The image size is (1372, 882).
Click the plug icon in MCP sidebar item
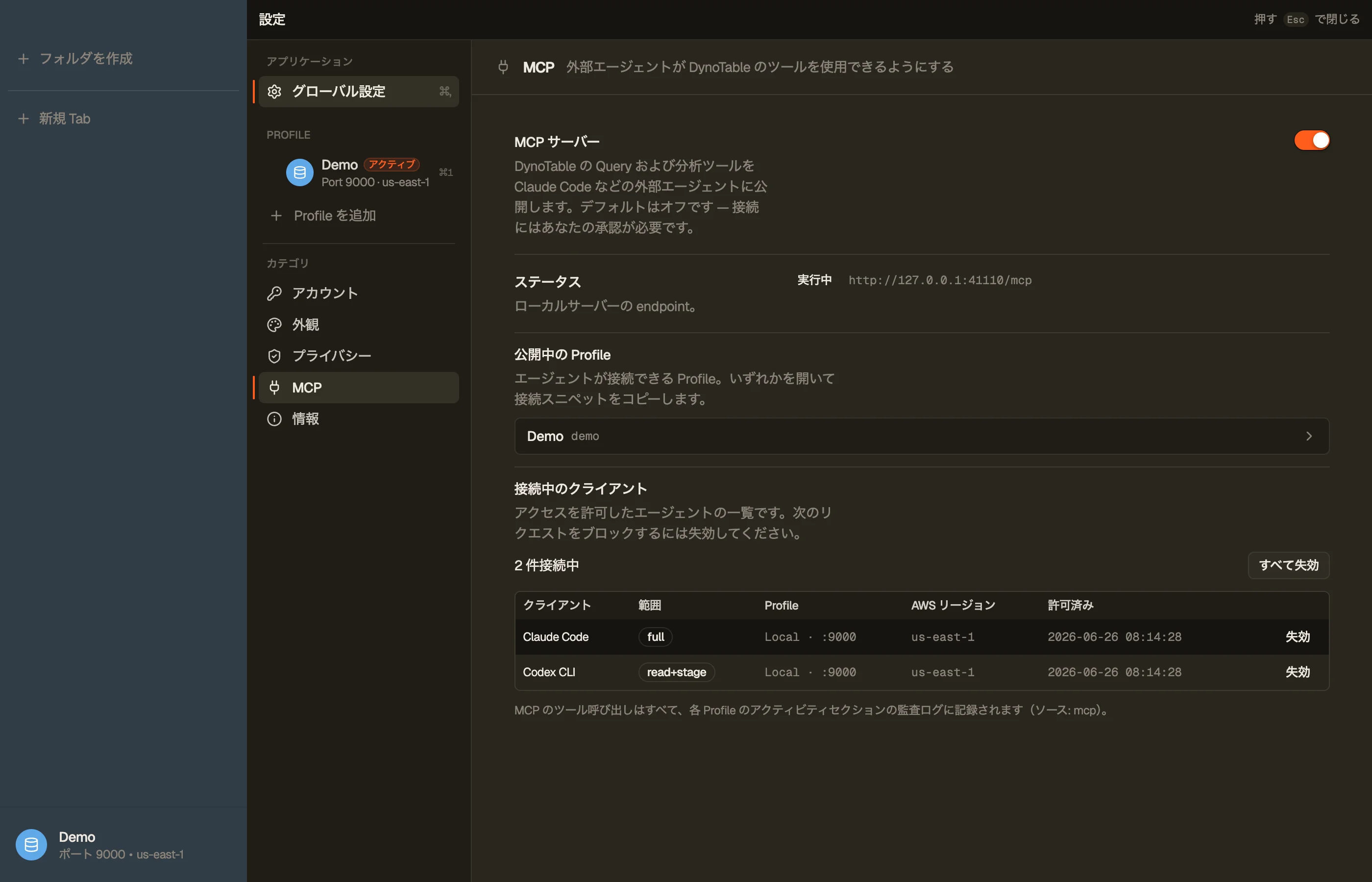point(274,388)
